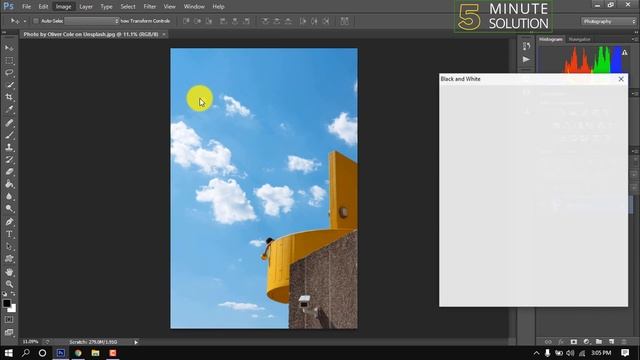
Task: Select the Hand tool
Action: [9, 272]
